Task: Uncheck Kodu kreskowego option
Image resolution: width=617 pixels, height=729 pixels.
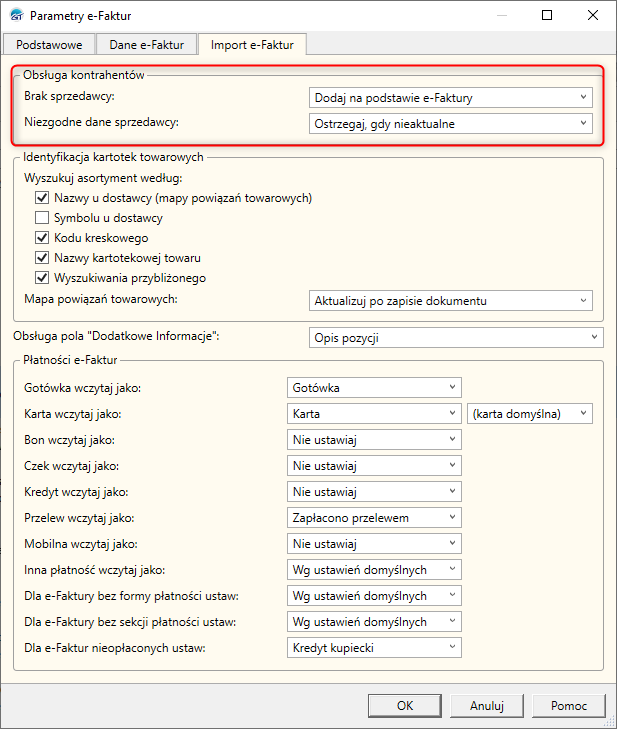Action: [43, 238]
